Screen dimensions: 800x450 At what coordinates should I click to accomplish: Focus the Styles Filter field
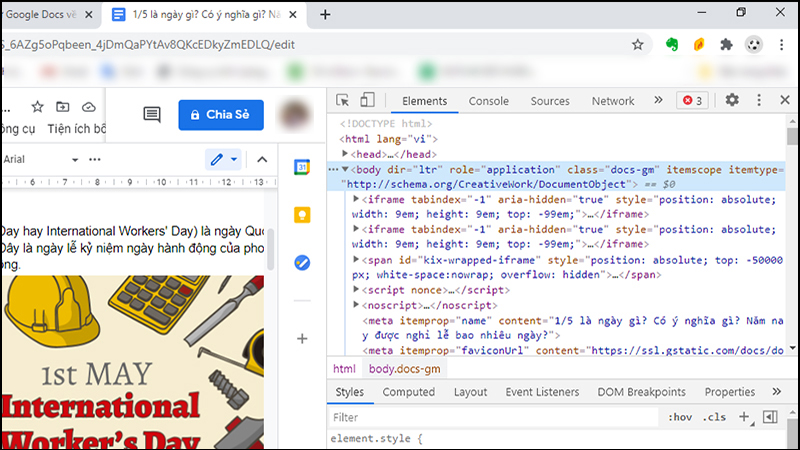coord(493,417)
